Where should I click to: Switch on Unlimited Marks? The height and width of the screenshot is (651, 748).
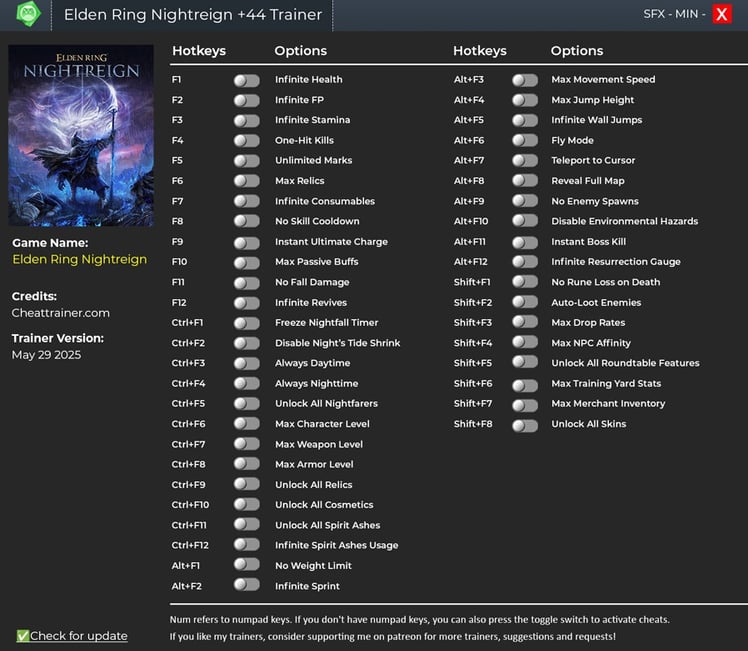(247, 161)
